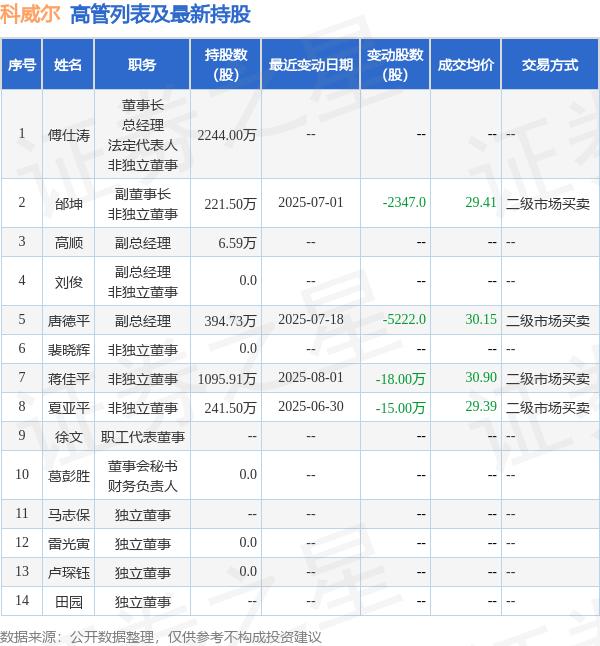Click the change value -2347.0

[404, 202]
